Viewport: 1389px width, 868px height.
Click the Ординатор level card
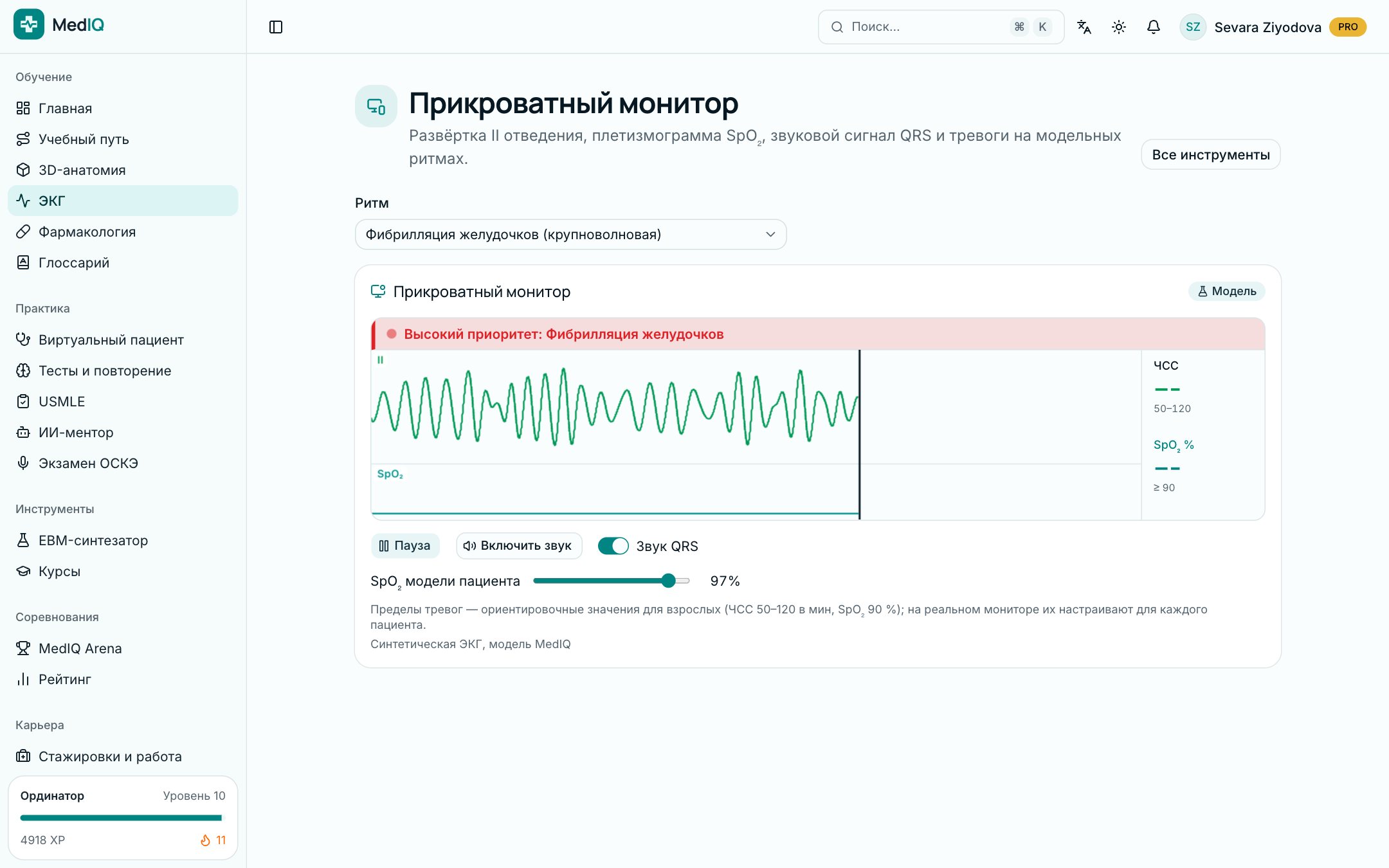(123, 818)
